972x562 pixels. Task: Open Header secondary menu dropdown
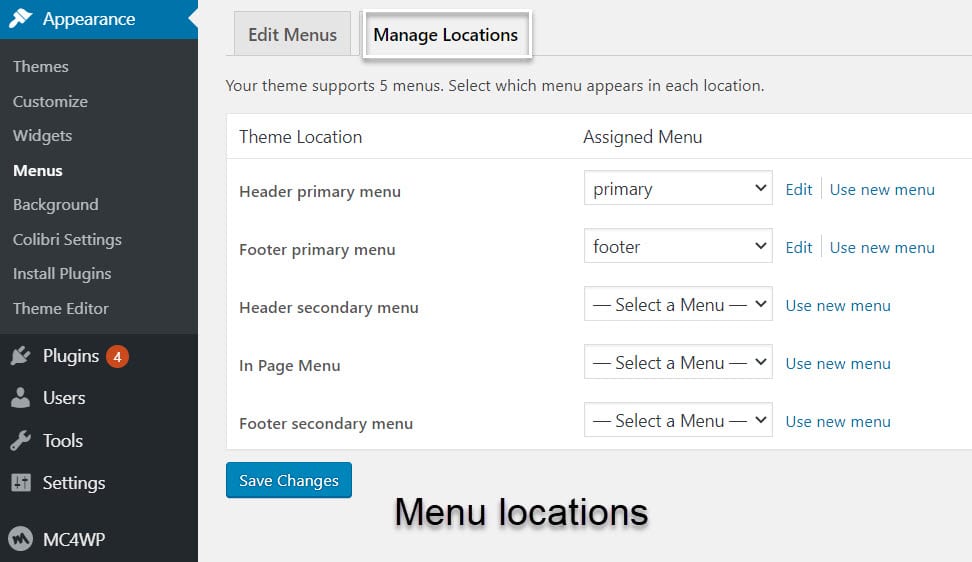[678, 304]
